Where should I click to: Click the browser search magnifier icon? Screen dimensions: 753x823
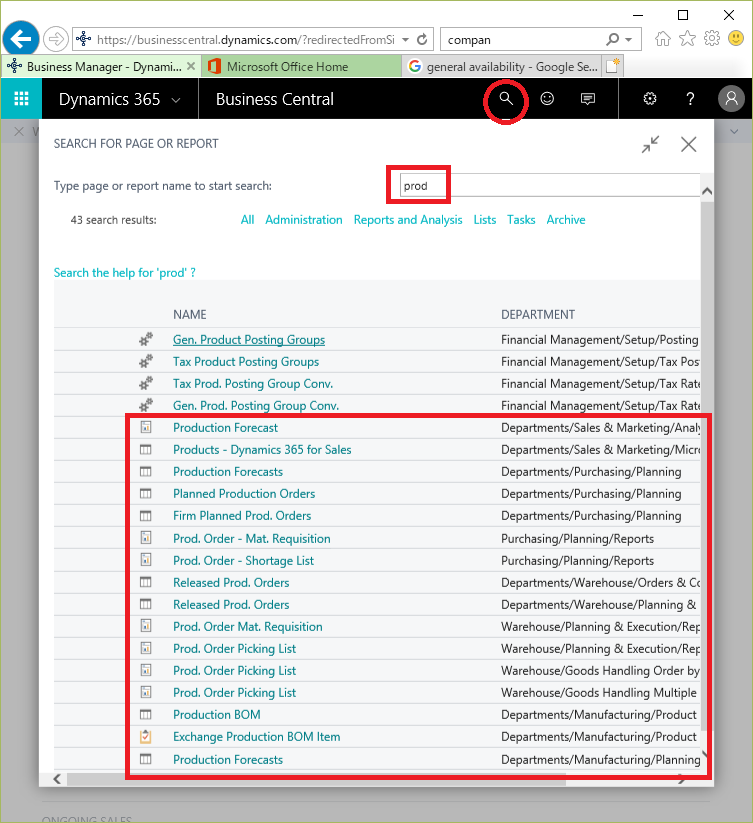612,39
